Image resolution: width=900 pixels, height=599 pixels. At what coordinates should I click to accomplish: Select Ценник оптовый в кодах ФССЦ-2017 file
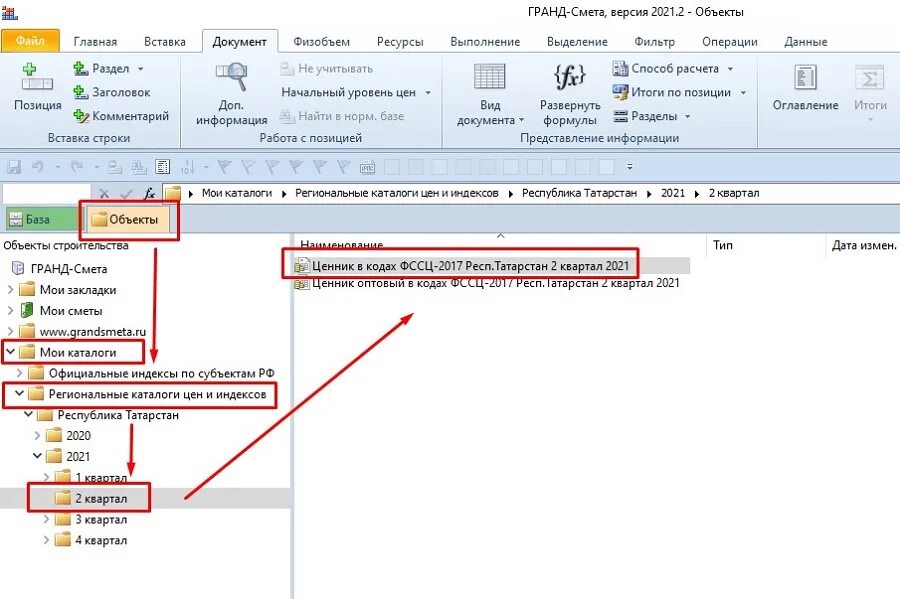[487, 283]
